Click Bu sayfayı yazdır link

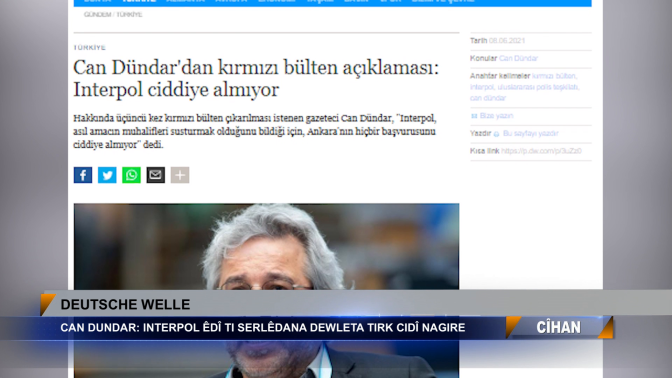[x=531, y=133]
